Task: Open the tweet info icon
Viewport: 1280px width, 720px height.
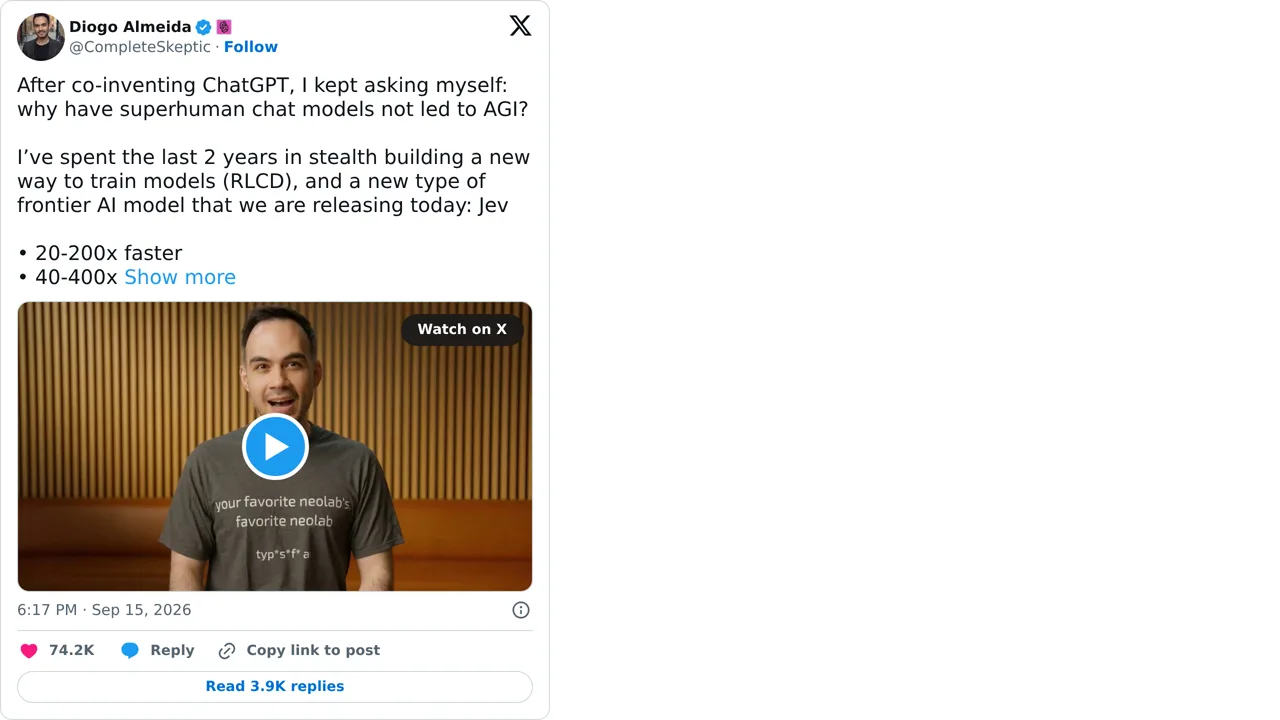Action: [521, 610]
